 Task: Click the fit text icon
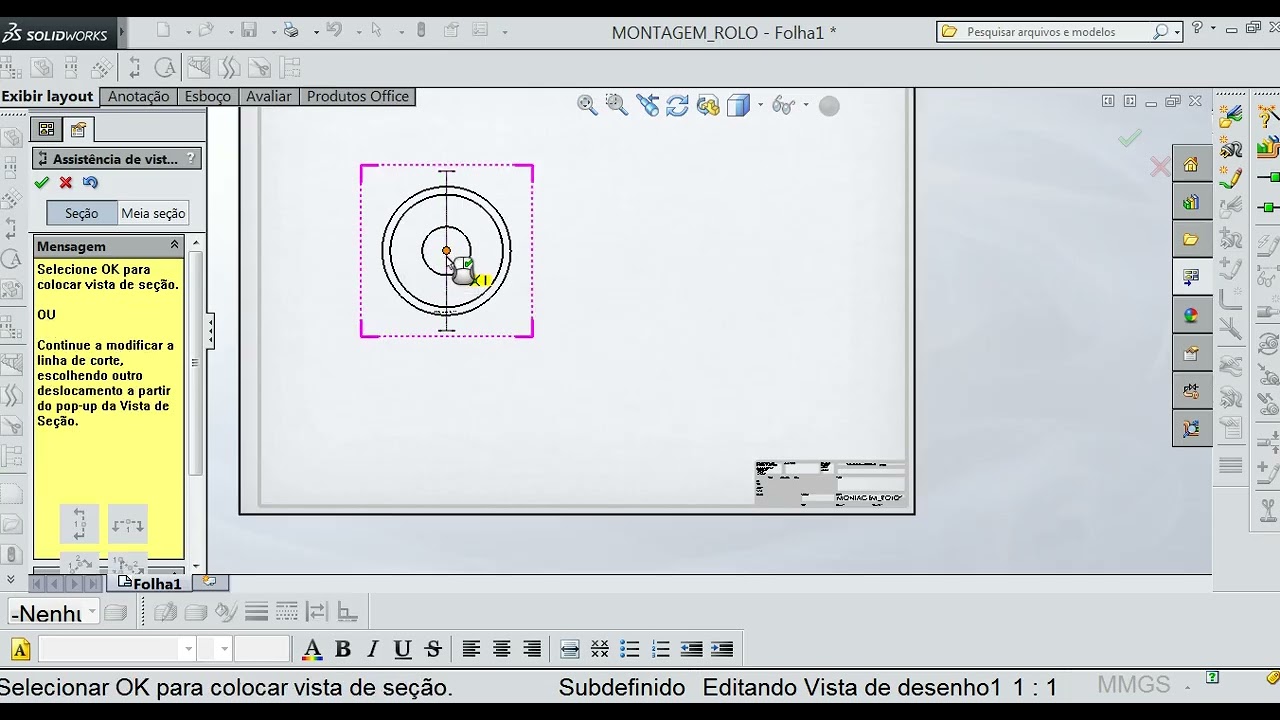570,650
